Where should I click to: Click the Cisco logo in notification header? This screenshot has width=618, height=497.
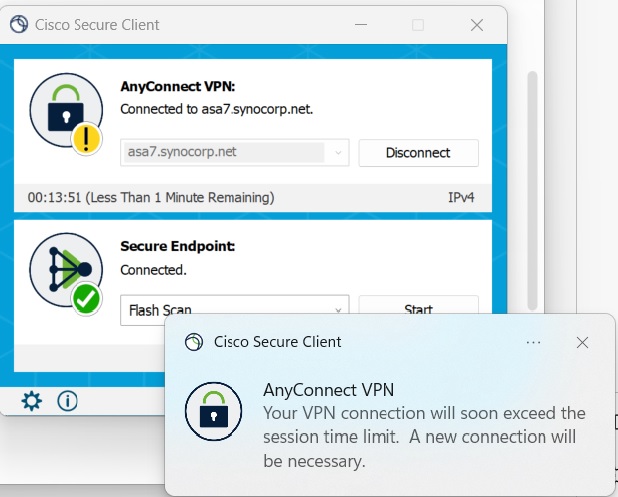click(x=194, y=342)
